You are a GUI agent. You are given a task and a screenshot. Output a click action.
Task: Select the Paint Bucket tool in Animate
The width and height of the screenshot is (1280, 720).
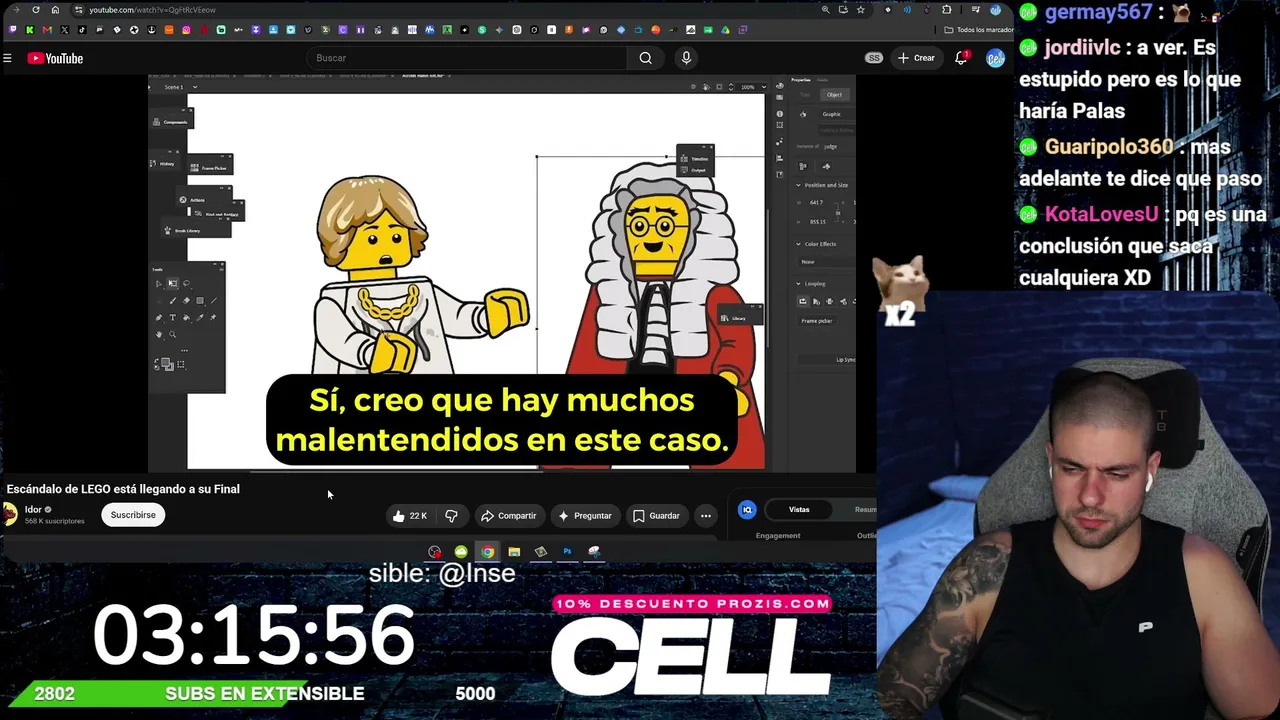(x=186, y=318)
